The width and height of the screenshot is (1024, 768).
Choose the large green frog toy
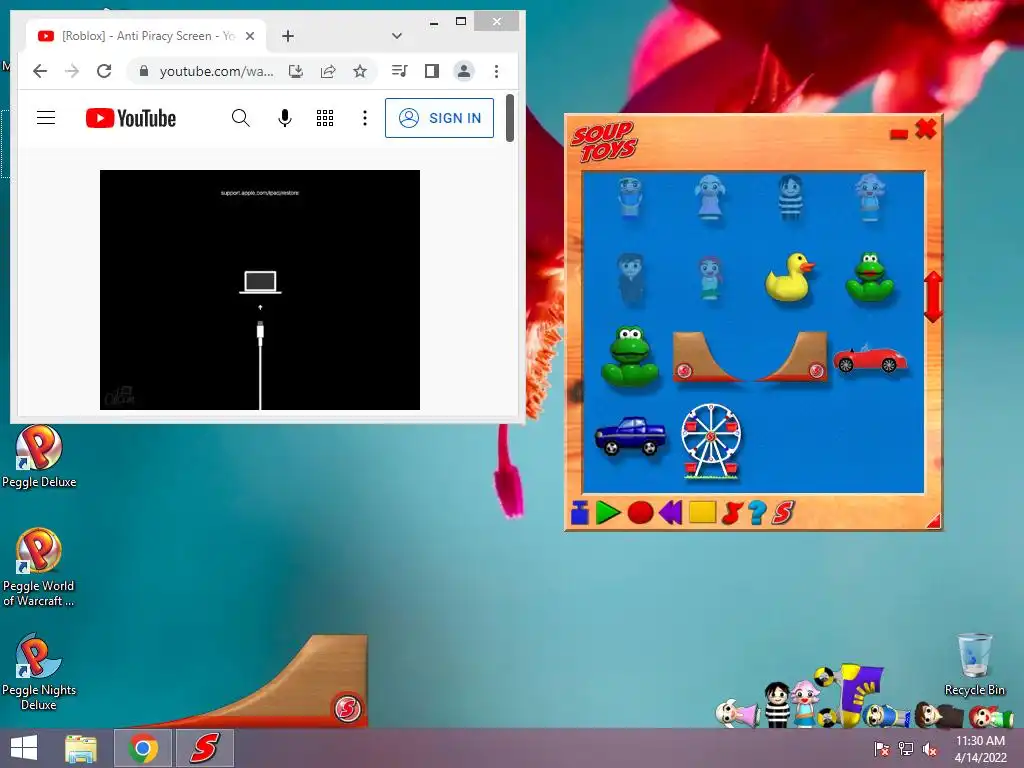tap(630, 356)
